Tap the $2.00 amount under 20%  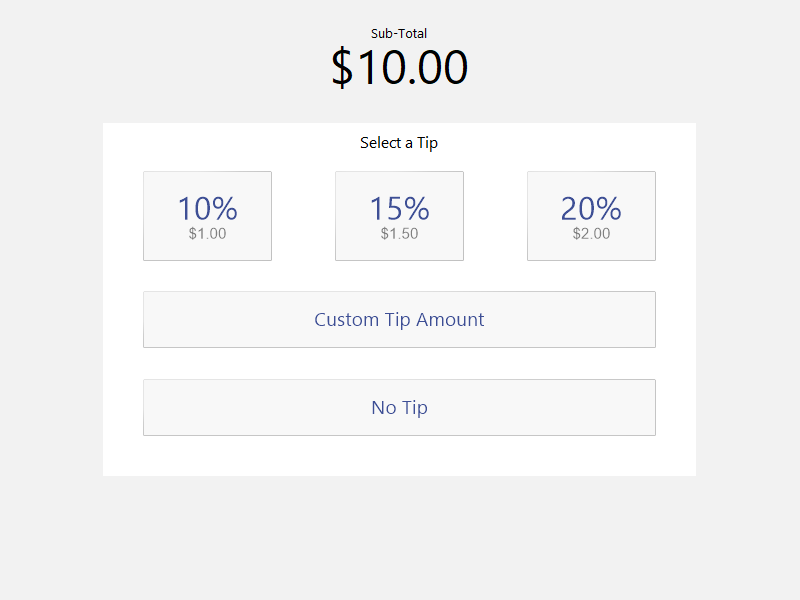591,234
